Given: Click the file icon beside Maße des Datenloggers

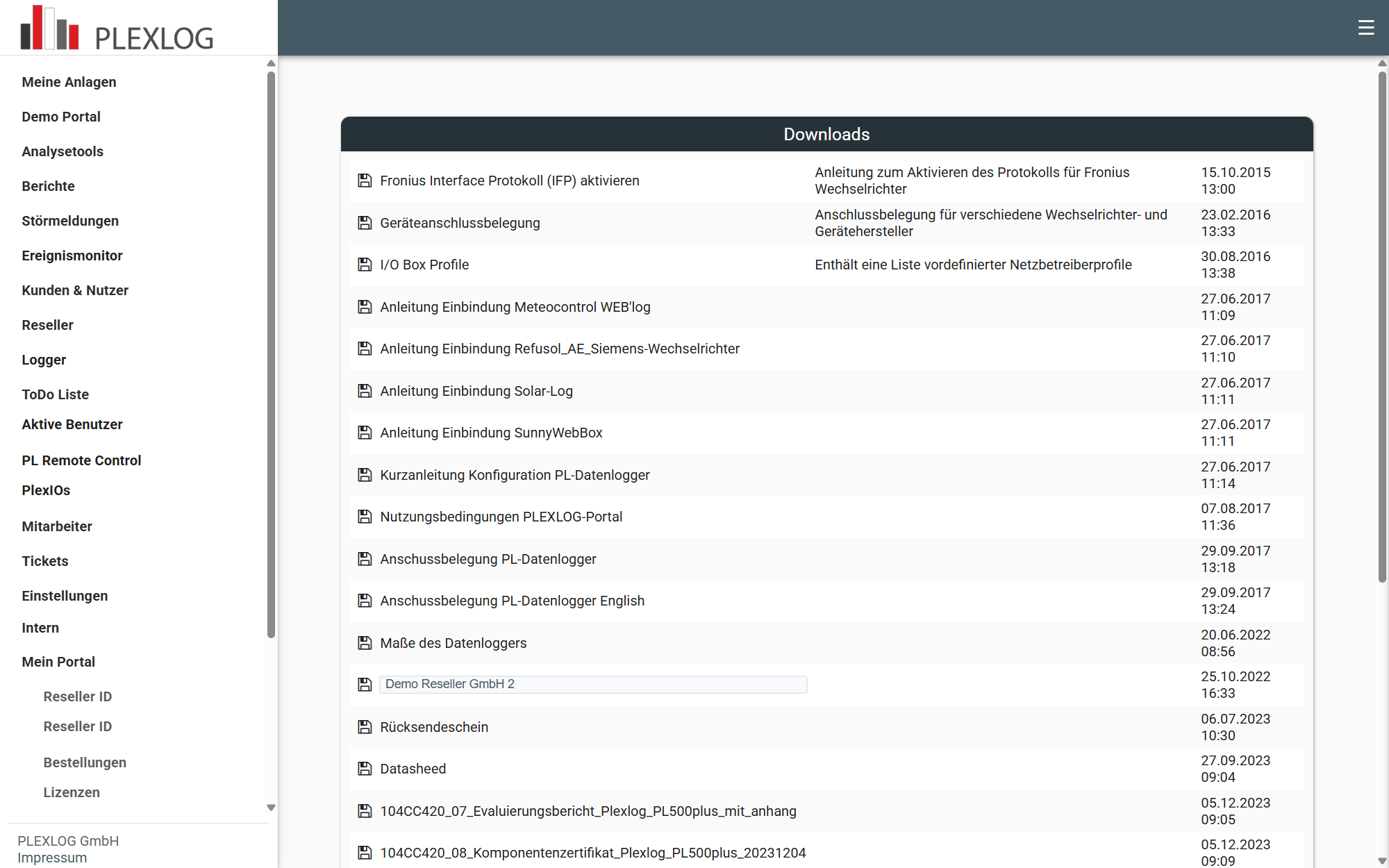Looking at the screenshot, I should 365,643.
